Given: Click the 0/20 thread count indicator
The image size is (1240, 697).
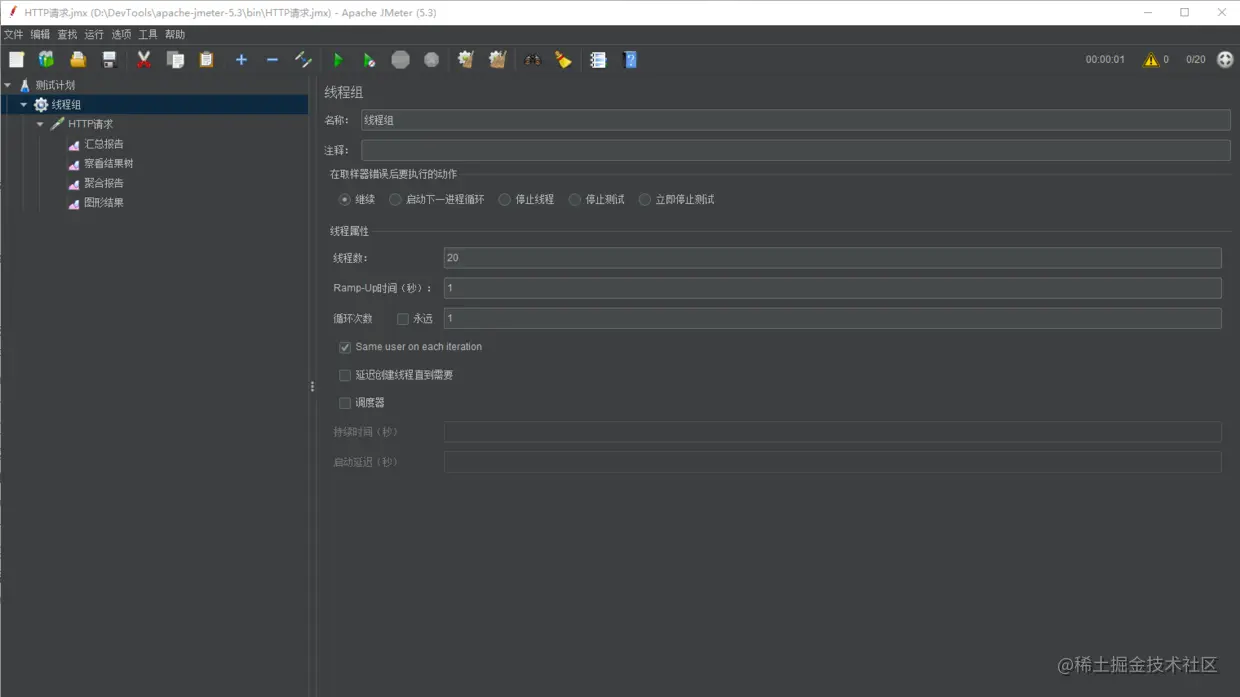Looking at the screenshot, I should pyautogui.click(x=1195, y=60).
